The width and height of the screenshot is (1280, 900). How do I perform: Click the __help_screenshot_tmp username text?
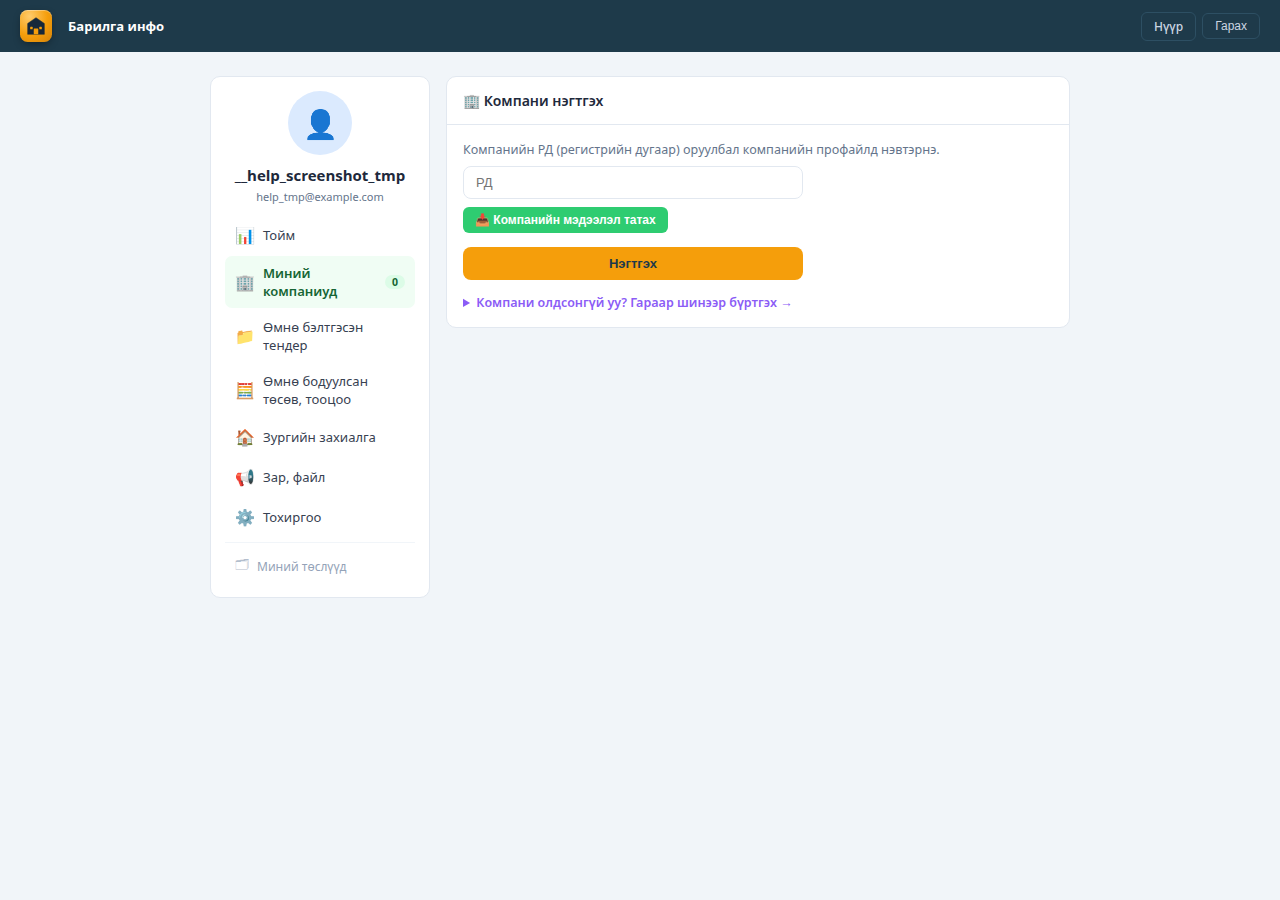pyautogui.click(x=320, y=176)
